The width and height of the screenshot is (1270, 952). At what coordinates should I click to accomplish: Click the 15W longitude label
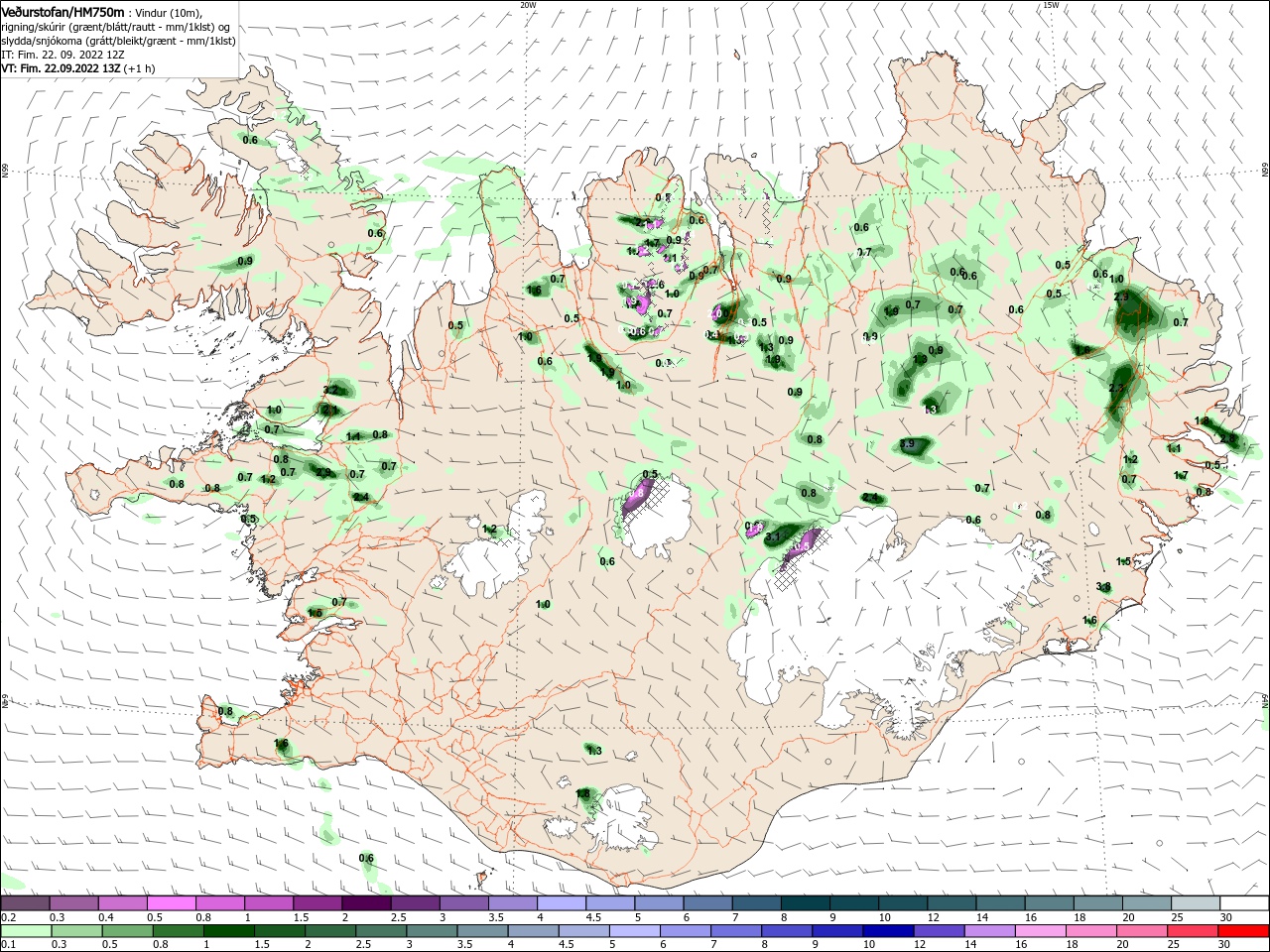pyautogui.click(x=1051, y=5)
